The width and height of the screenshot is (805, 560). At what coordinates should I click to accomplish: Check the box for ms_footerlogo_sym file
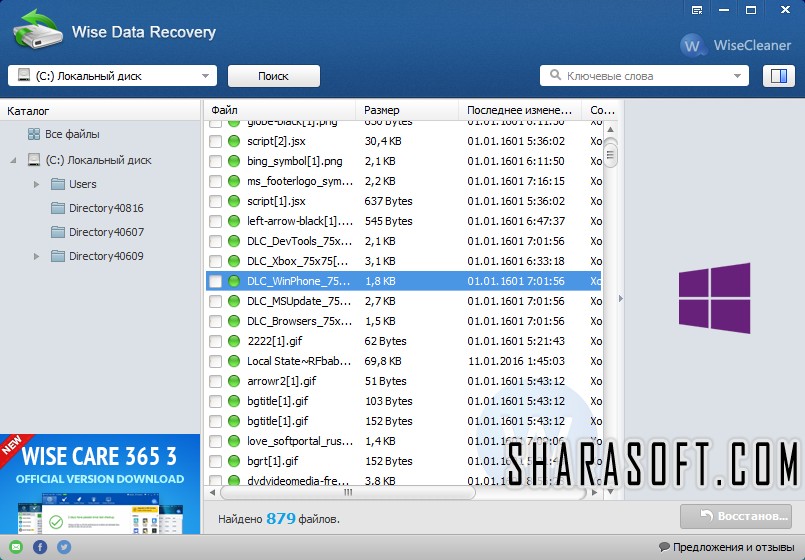coord(216,181)
